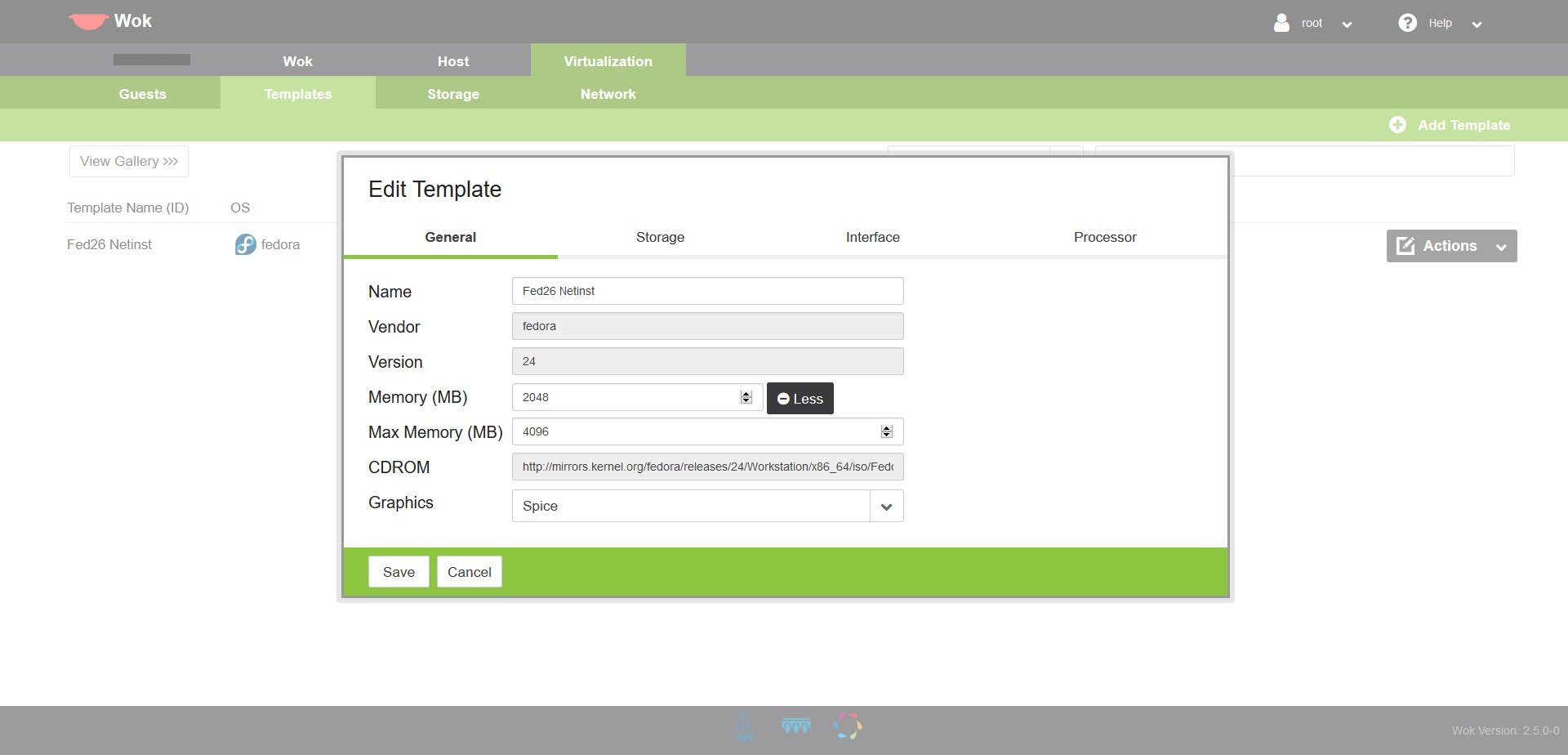
Task: Cancel the Edit Template dialog
Action: (x=469, y=572)
